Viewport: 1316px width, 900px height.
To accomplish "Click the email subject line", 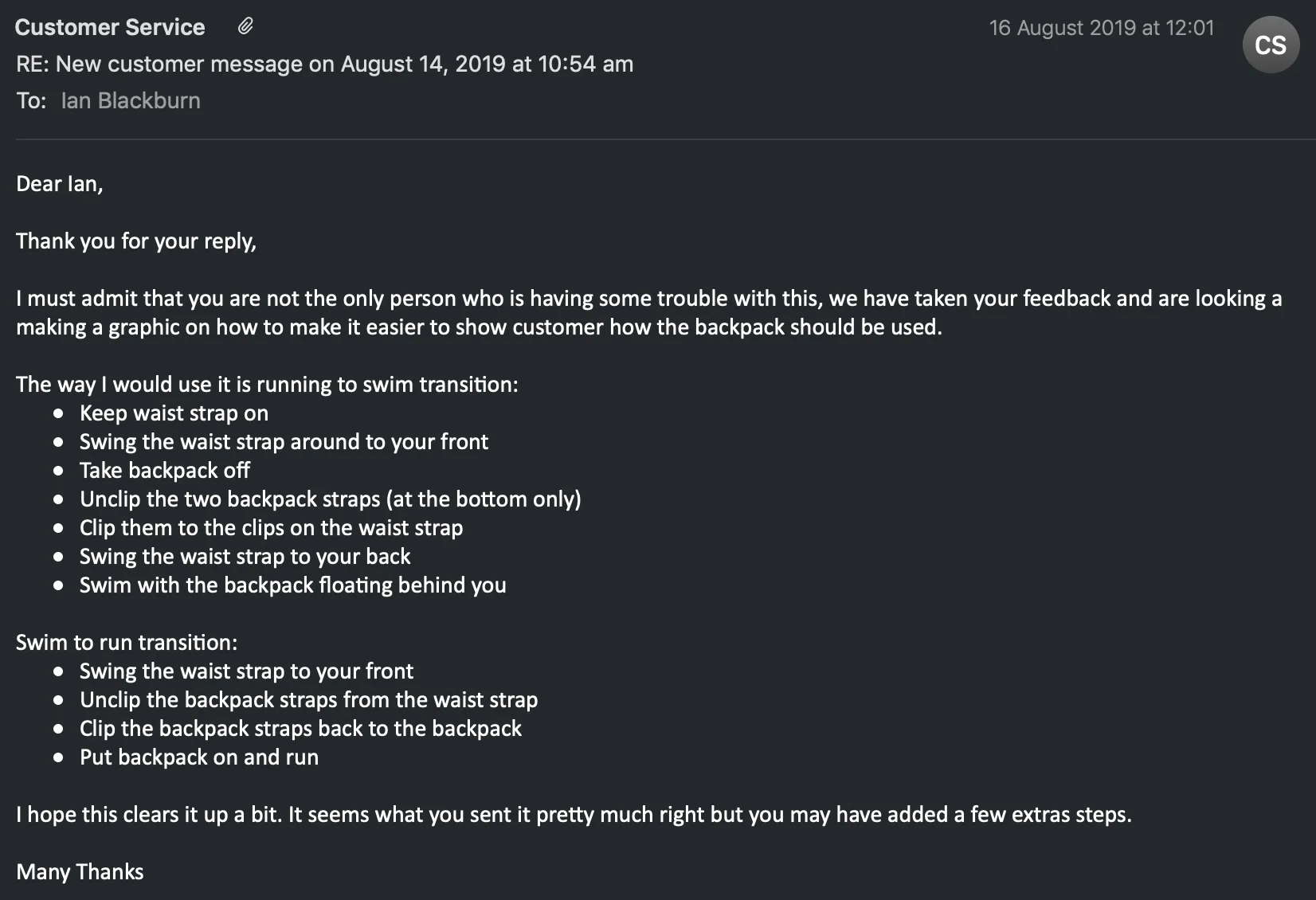I will pyautogui.click(x=324, y=64).
